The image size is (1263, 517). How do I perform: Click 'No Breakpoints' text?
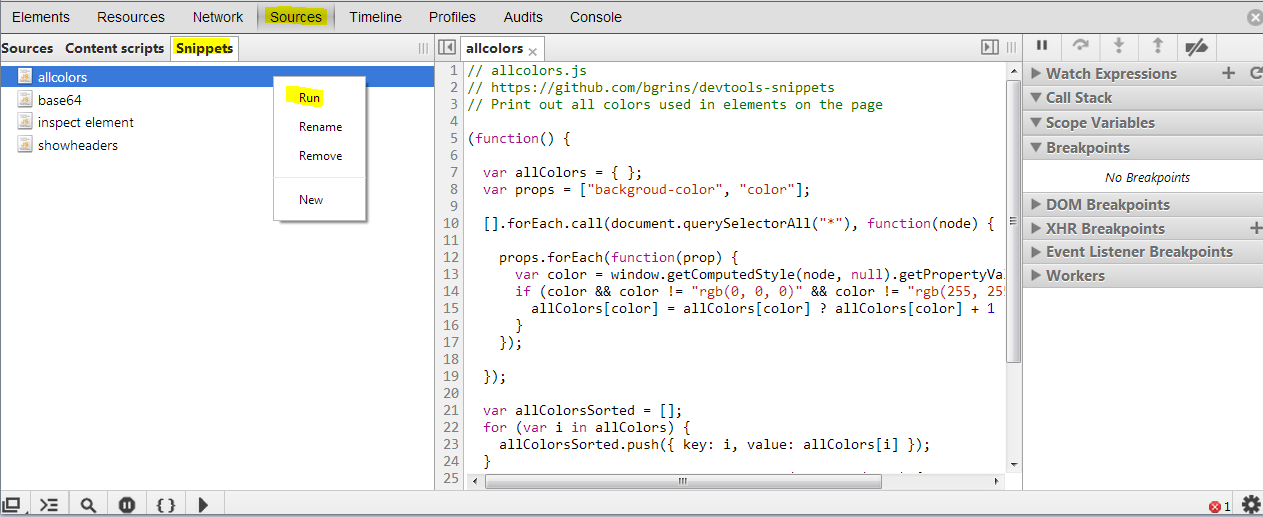1147,177
